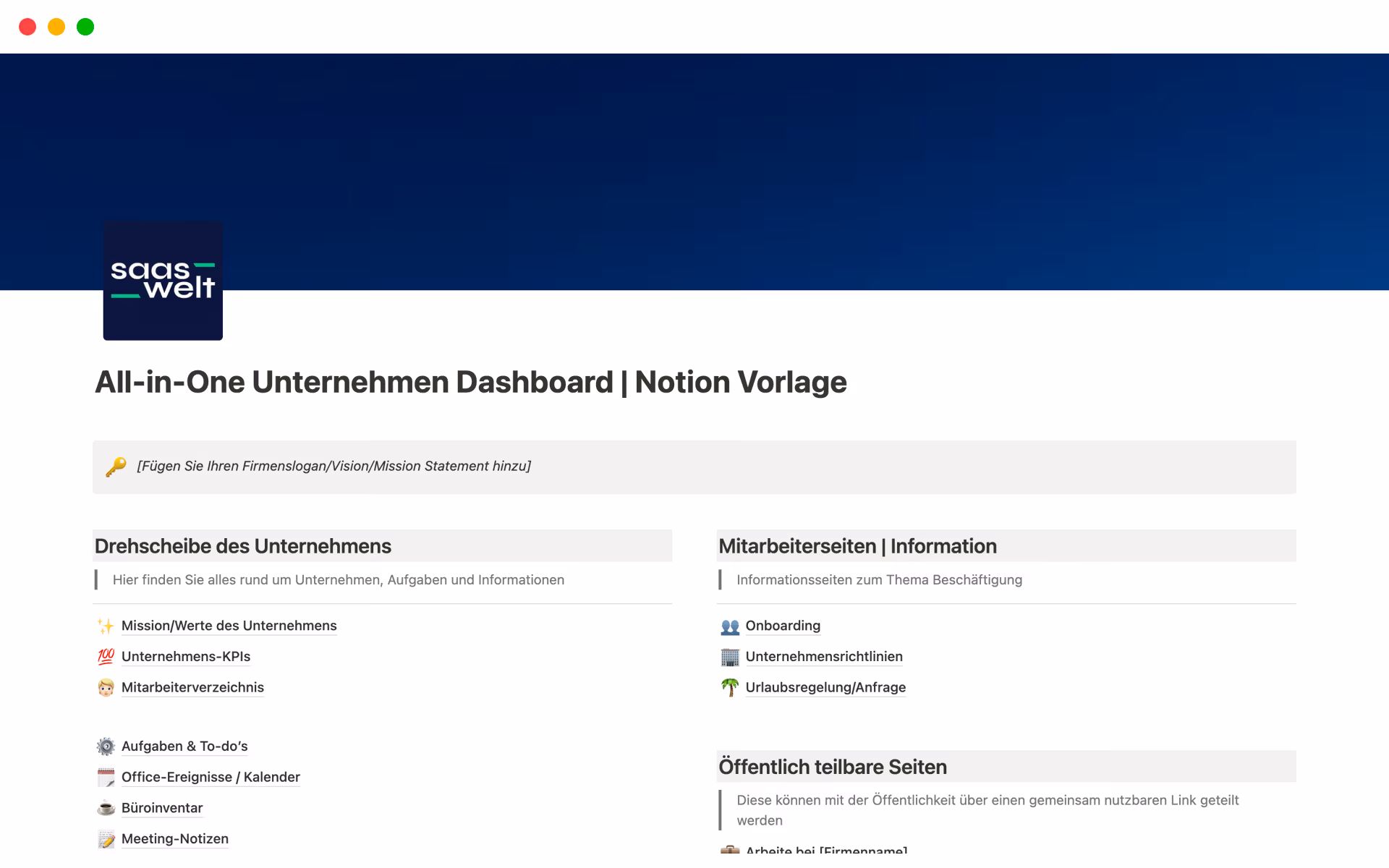The width and height of the screenshot is (1389, 868).
Task: Click the building icon beside Unternehmensrichtlinien
Action: (x=730, y=657)
